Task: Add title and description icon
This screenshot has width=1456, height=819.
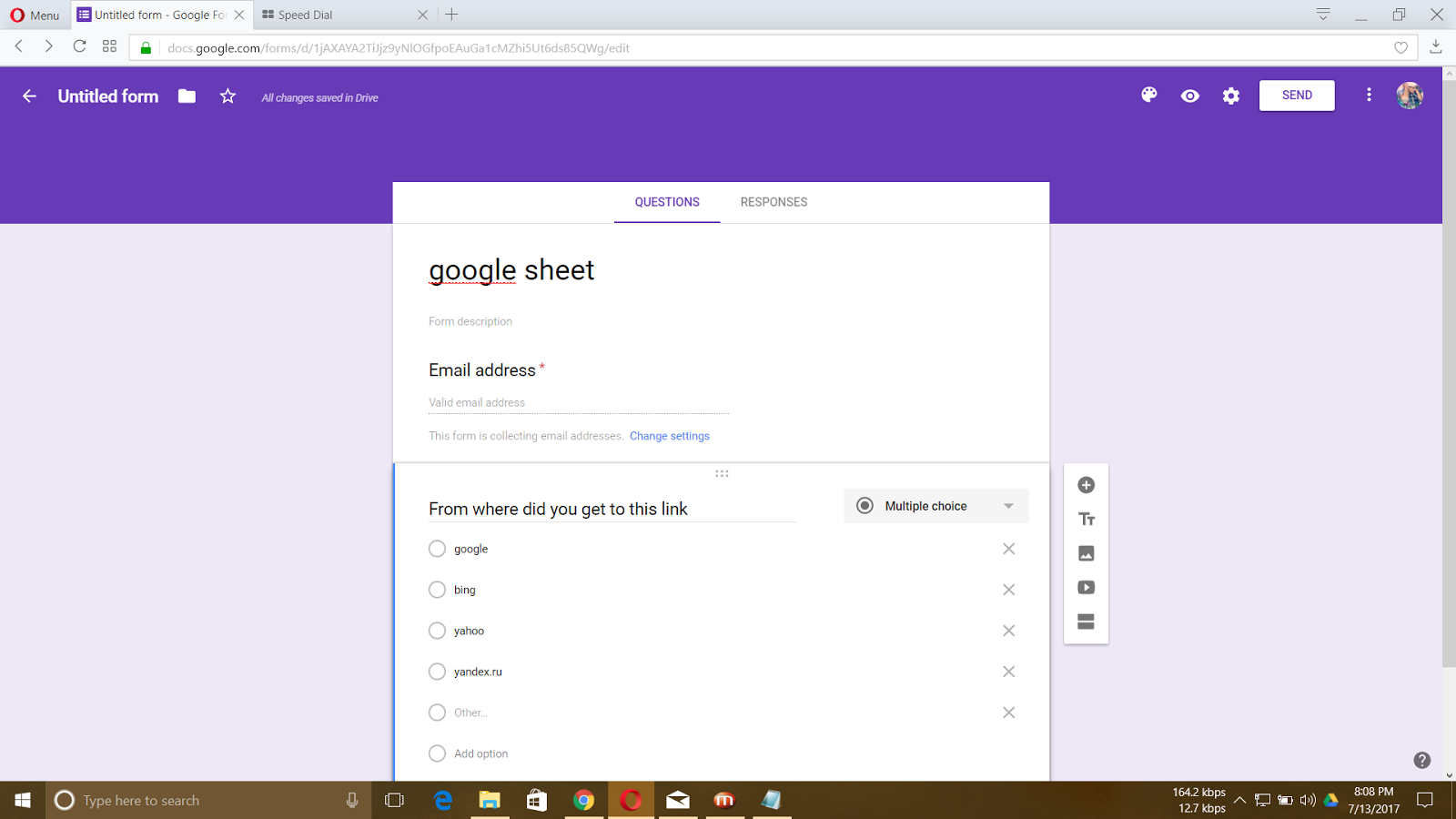Action: [x=1086, y=520]
